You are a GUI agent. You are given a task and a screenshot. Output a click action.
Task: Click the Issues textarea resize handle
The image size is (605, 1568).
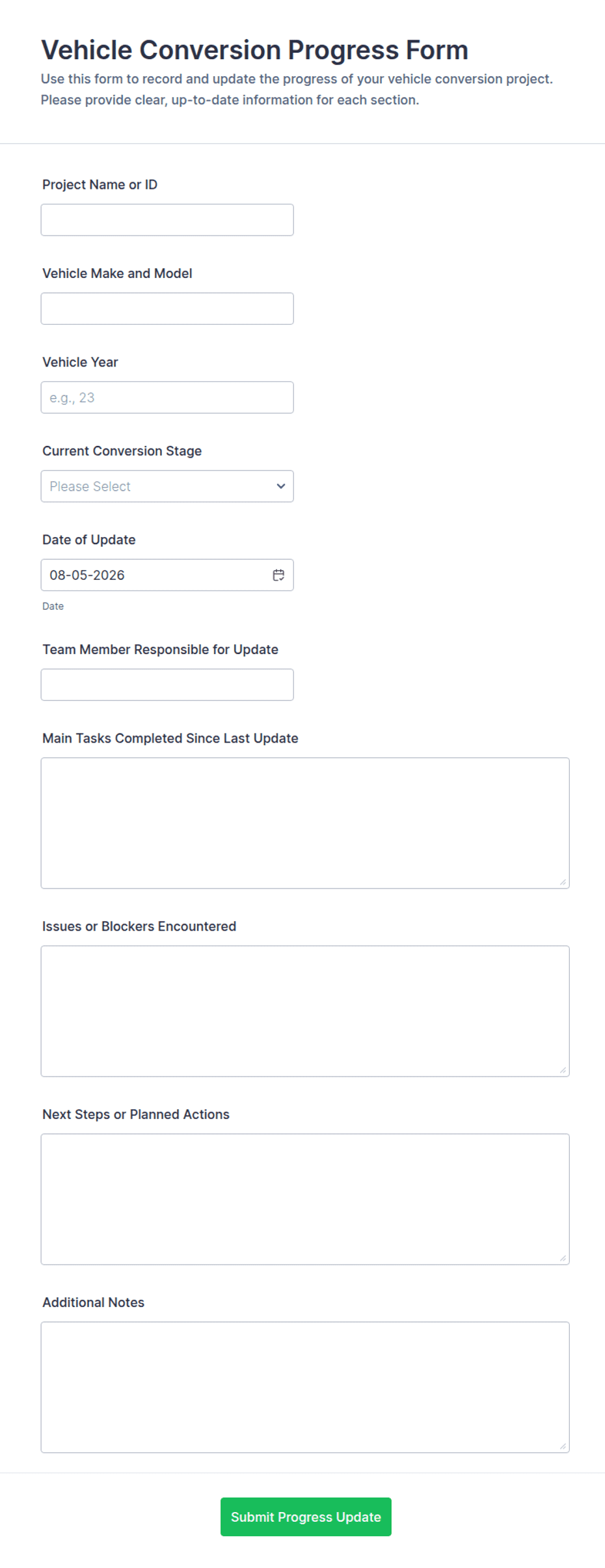click(563, 1070)
